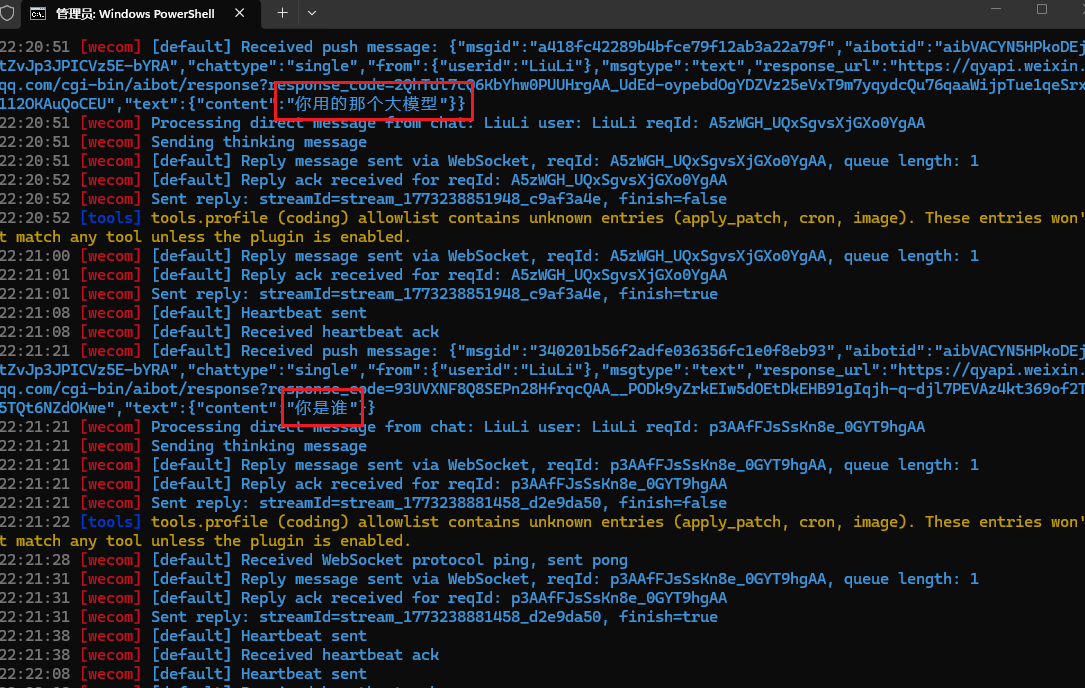
Task: Click the [tools] tag on the 22:21:22 line
Action: click(111, 522)
